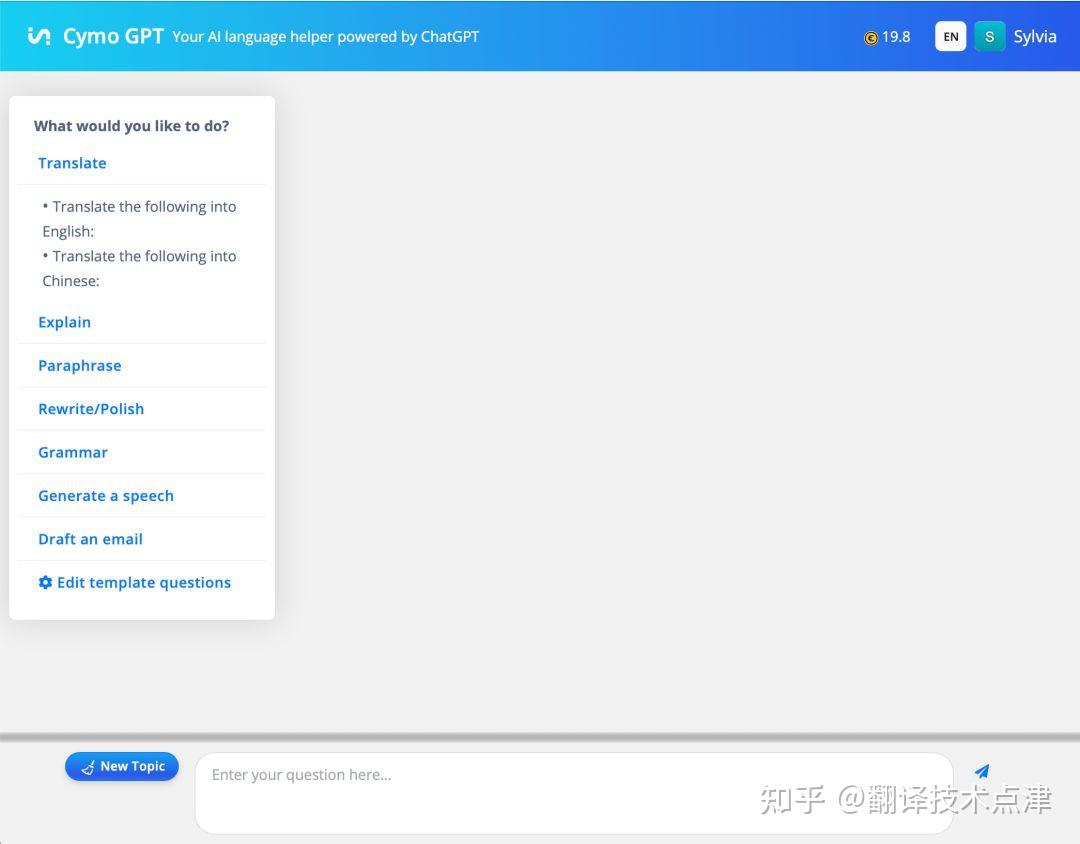Screen dimensions: 1080x844
Task: Click the gold coin credits icon
Action: [871, 38]
